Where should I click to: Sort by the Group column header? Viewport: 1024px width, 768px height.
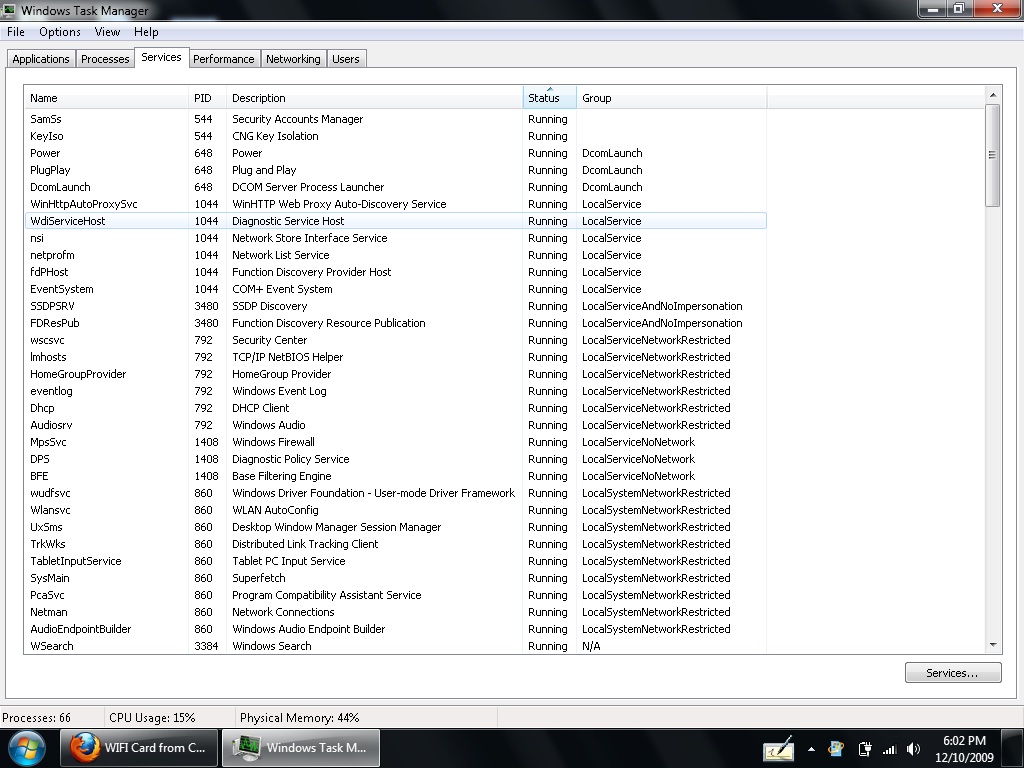671,98
